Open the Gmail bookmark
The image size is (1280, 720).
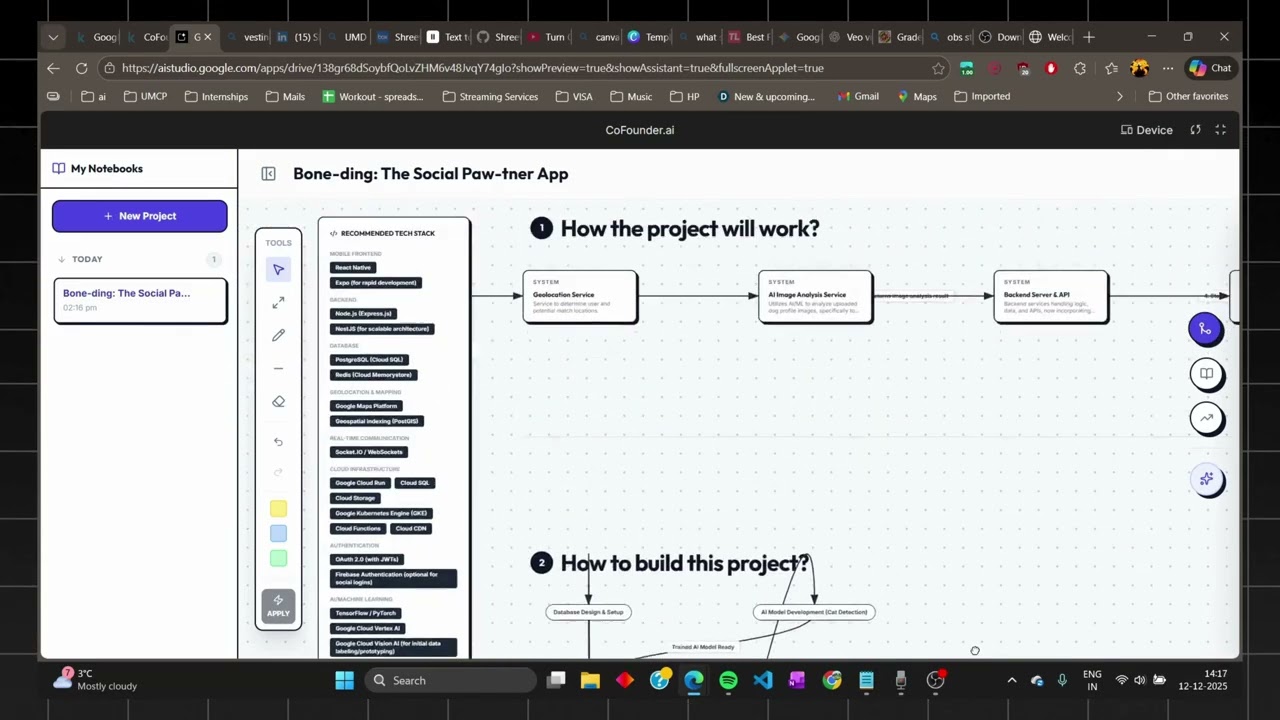coord(857,97)
